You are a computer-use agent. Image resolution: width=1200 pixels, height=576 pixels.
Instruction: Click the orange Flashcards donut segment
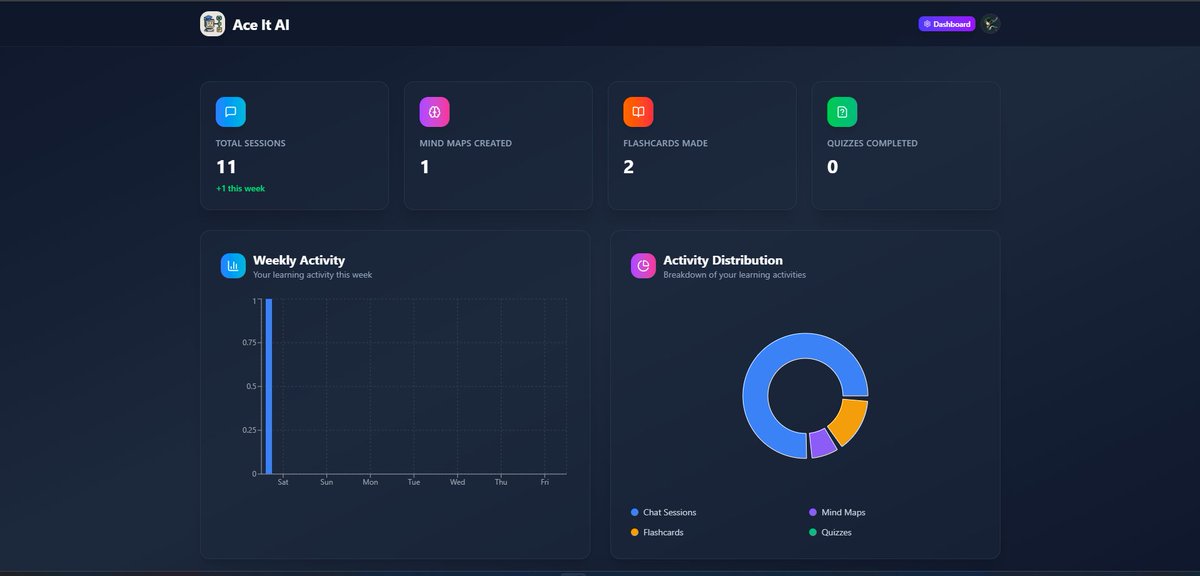click(850, 421)
